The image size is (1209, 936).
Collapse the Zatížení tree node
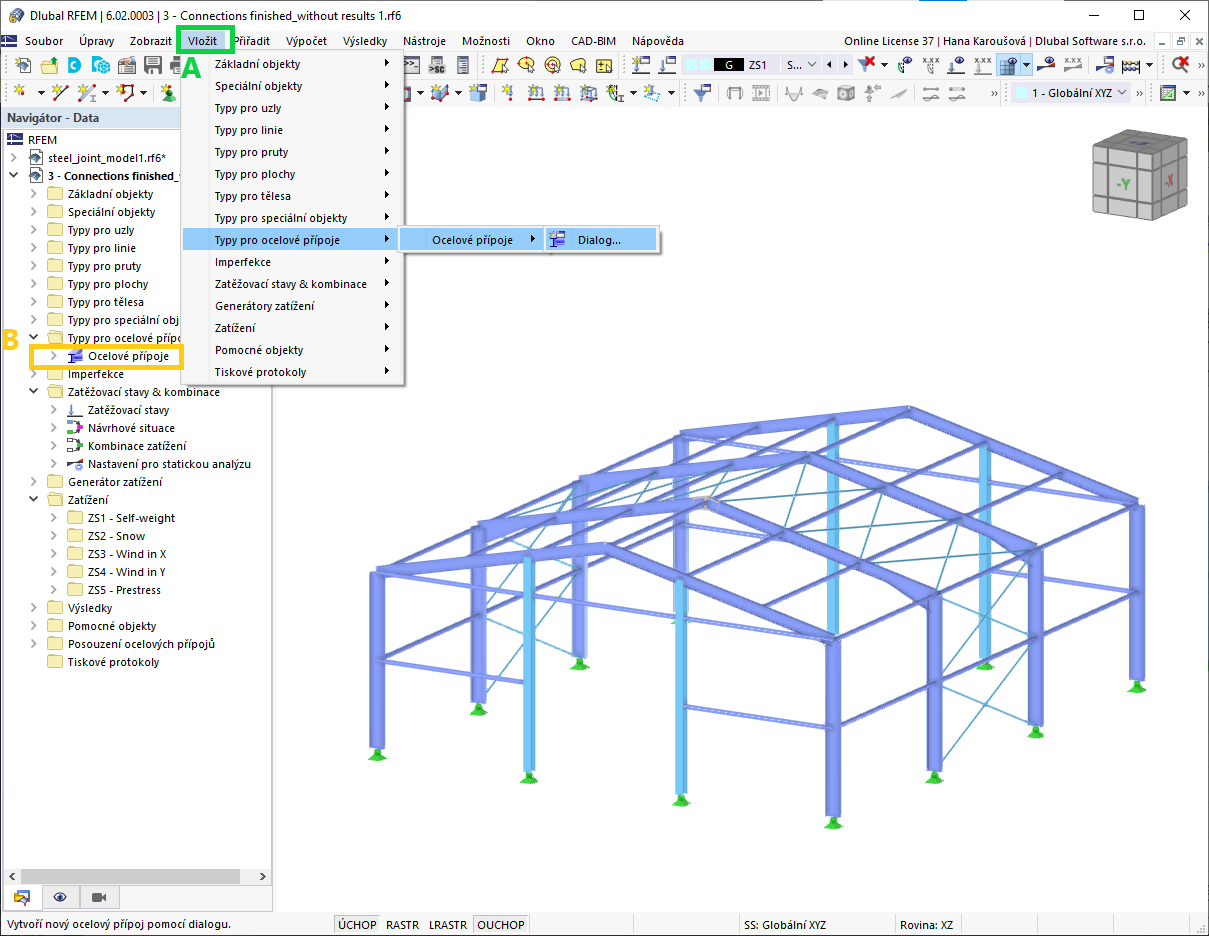click(35, 500)
